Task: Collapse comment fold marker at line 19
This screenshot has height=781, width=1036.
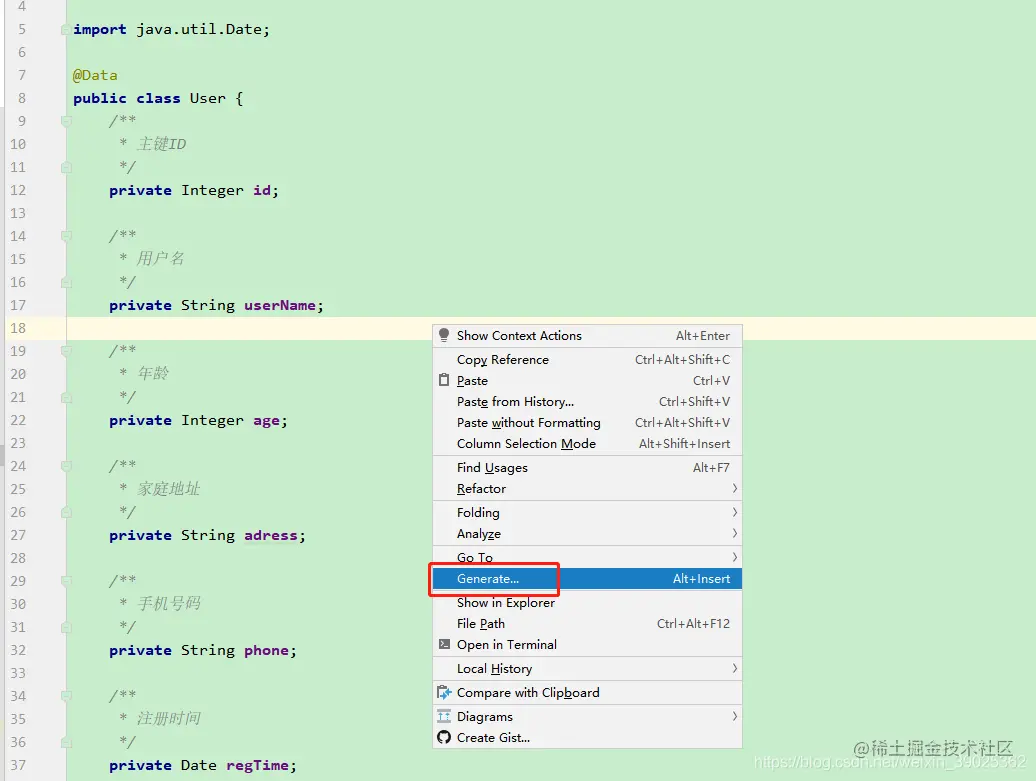Action: click(x=65, y=351)
